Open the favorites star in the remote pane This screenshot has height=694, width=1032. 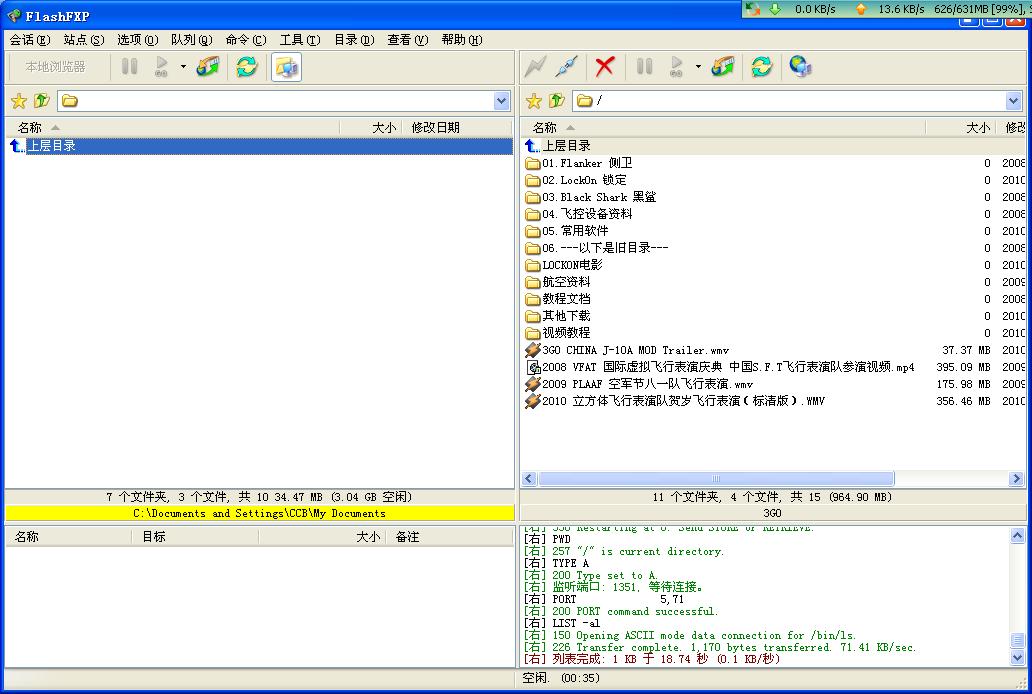coord(534,101)
